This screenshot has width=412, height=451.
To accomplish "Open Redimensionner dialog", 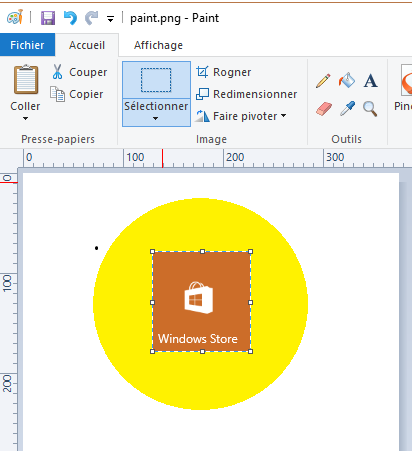I will tap(246, 94).
